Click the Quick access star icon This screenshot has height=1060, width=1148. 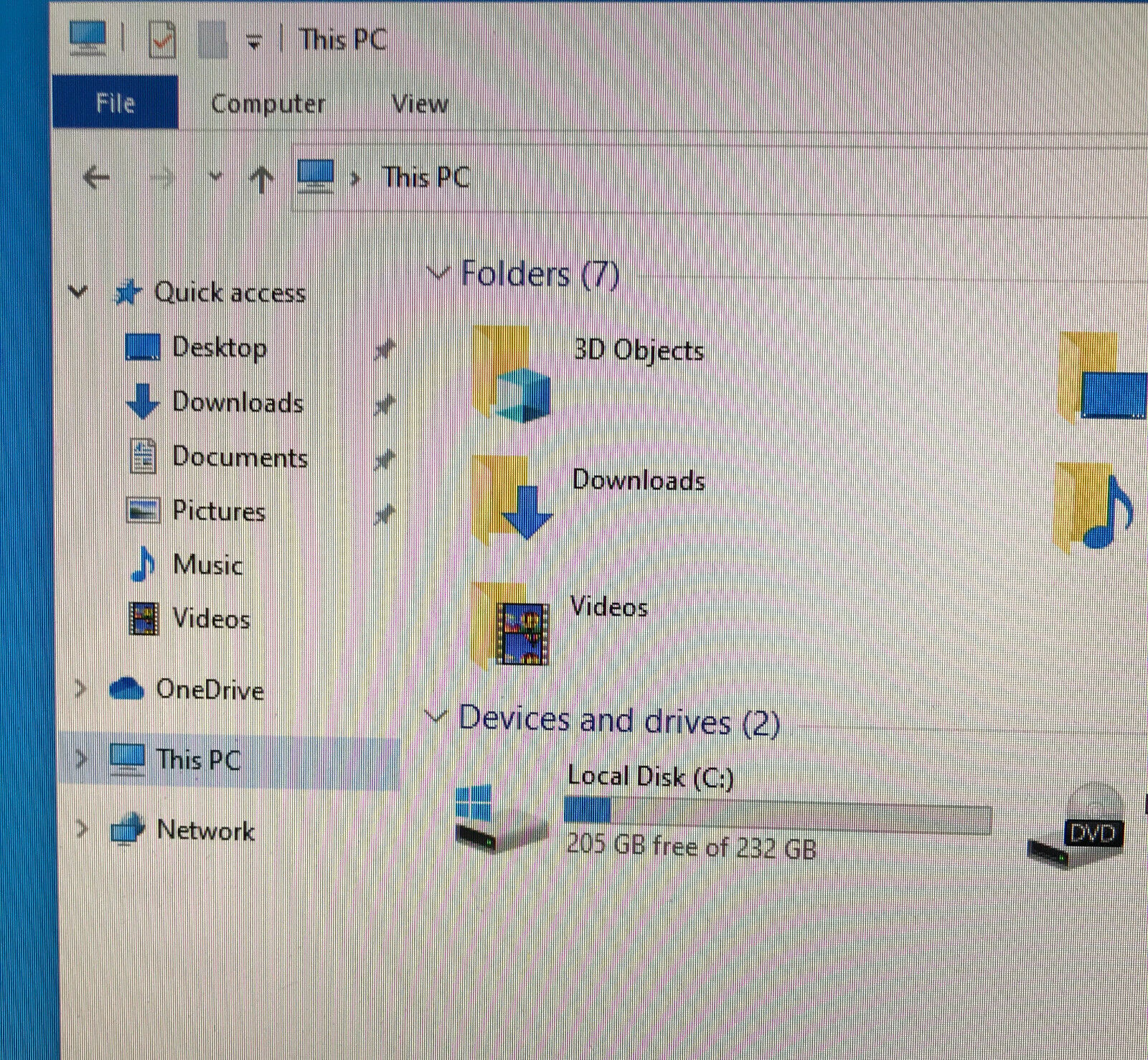coord(128,292)
